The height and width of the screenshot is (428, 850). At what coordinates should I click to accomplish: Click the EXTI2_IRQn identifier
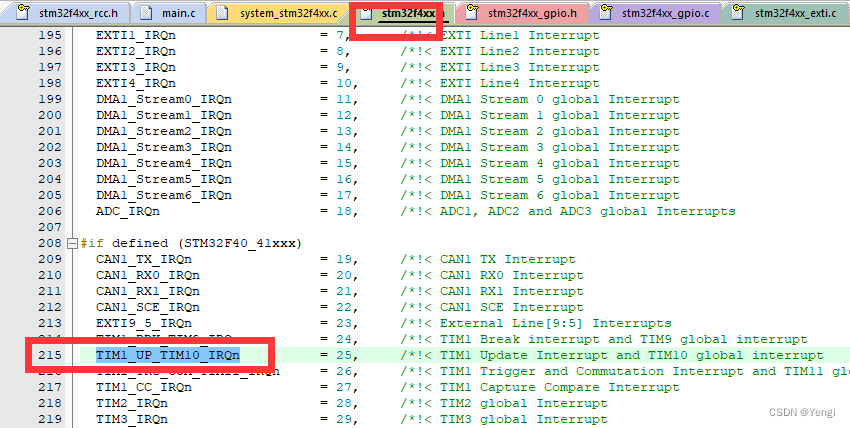pos(136,51)
